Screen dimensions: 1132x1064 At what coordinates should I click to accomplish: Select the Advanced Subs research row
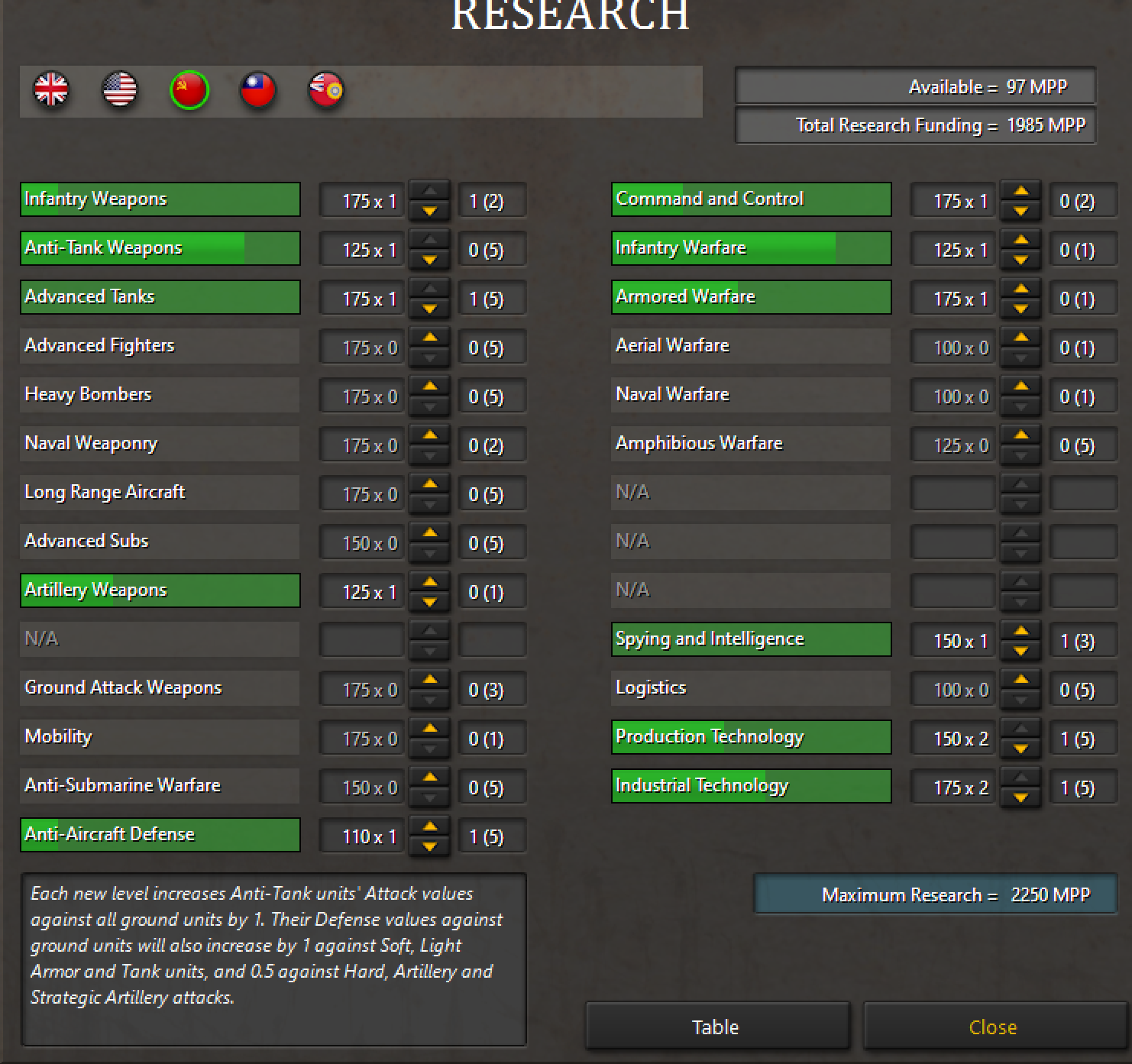click(x=160, y=542)
